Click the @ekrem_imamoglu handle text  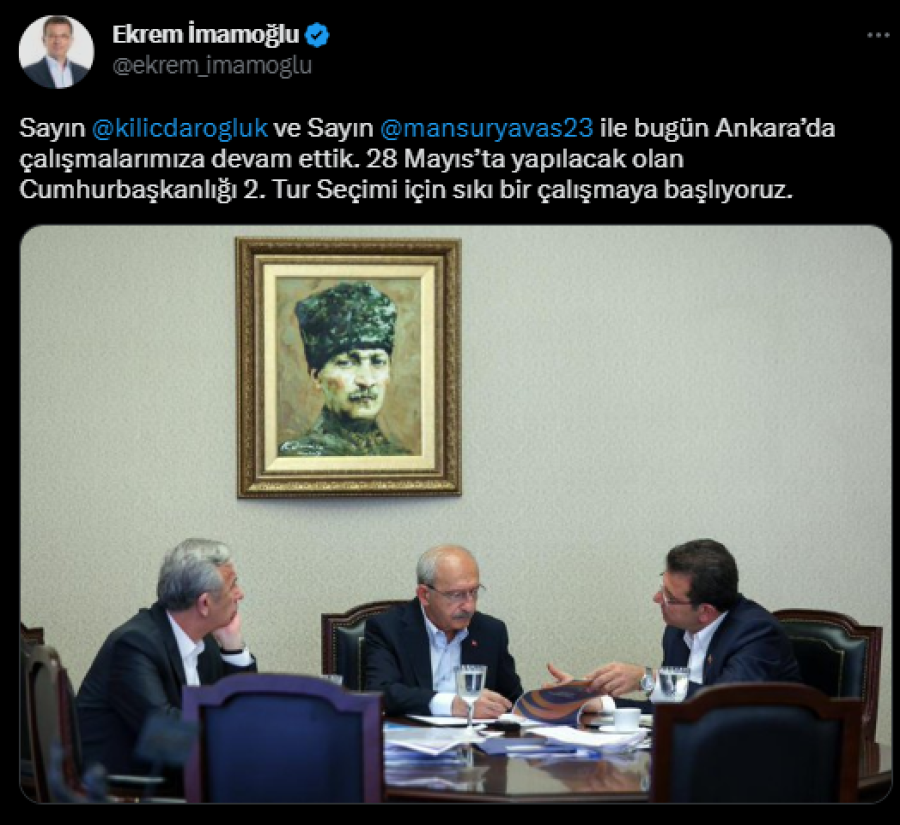(x=212, y=65)
